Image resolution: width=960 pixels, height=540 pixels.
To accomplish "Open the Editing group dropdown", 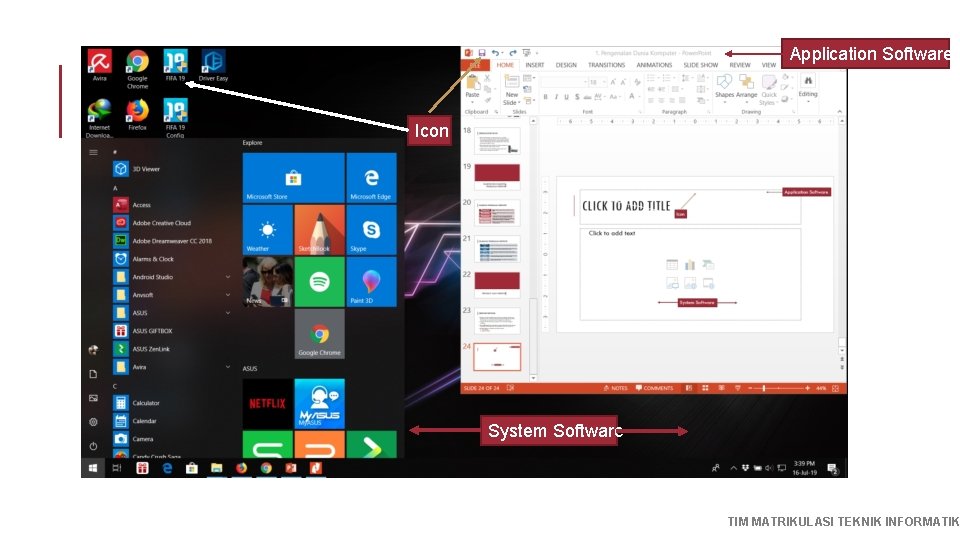I will pyautogui.click(x=808, y=88).
